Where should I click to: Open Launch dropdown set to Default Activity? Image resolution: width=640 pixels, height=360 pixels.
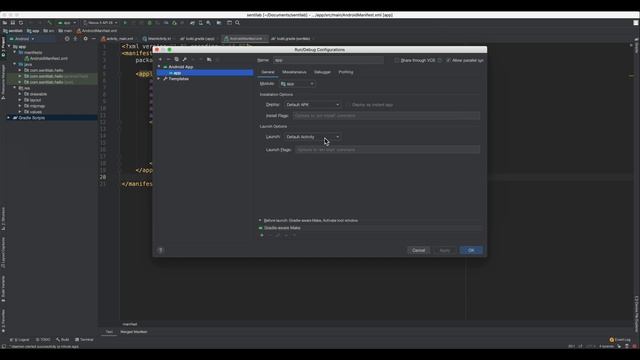pyautogui.click(x=312, y=137)
